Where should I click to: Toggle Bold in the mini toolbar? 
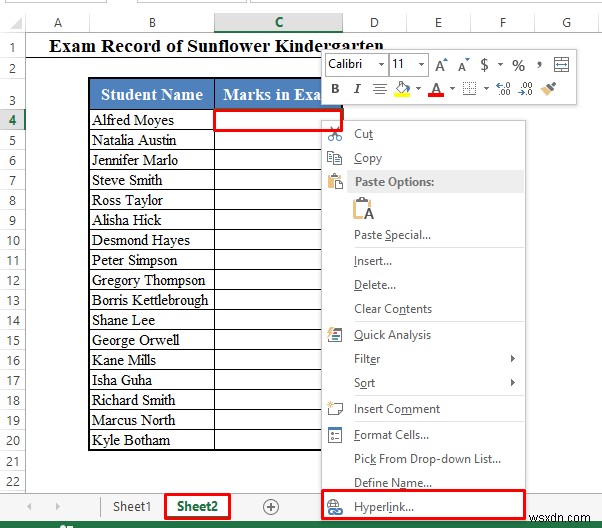[x=335, y=89]
